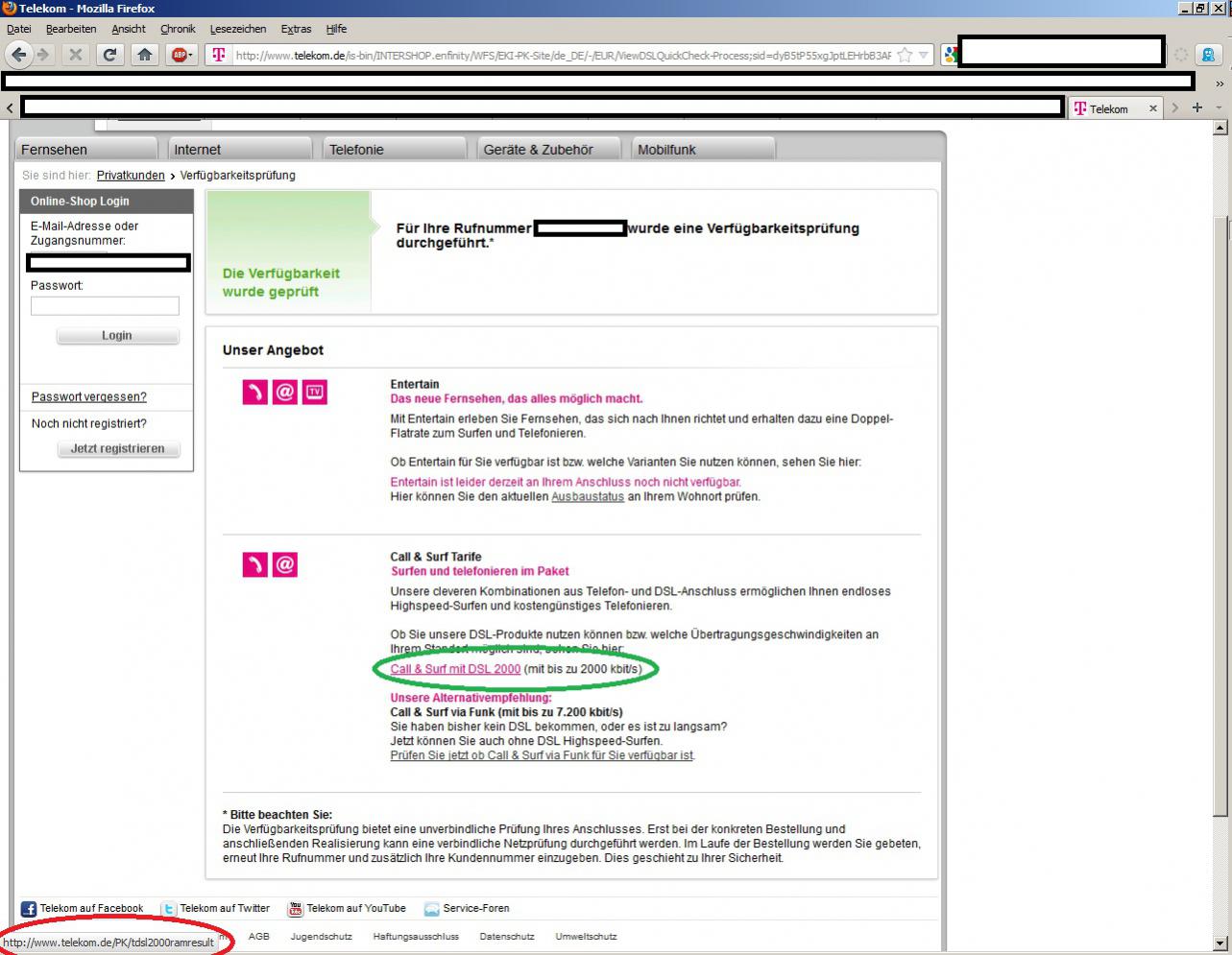
Task: Open the Telekom auf YouTube link
Action: (x=356, y=908)
